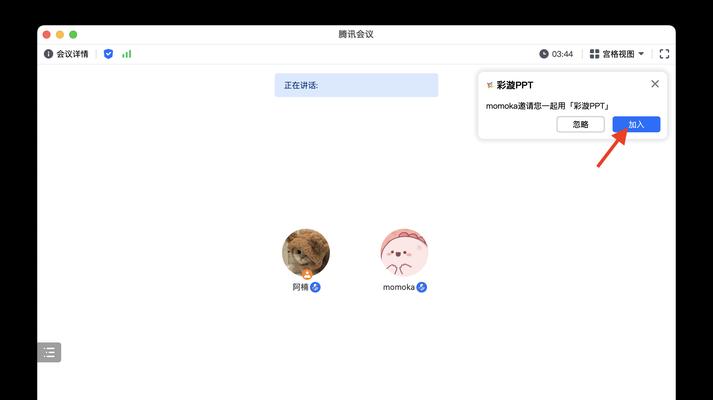The image size is (713, 400).
Task: Click the 腾讯会议 window title
Action: pyautogui.click(x=356, y=35)
